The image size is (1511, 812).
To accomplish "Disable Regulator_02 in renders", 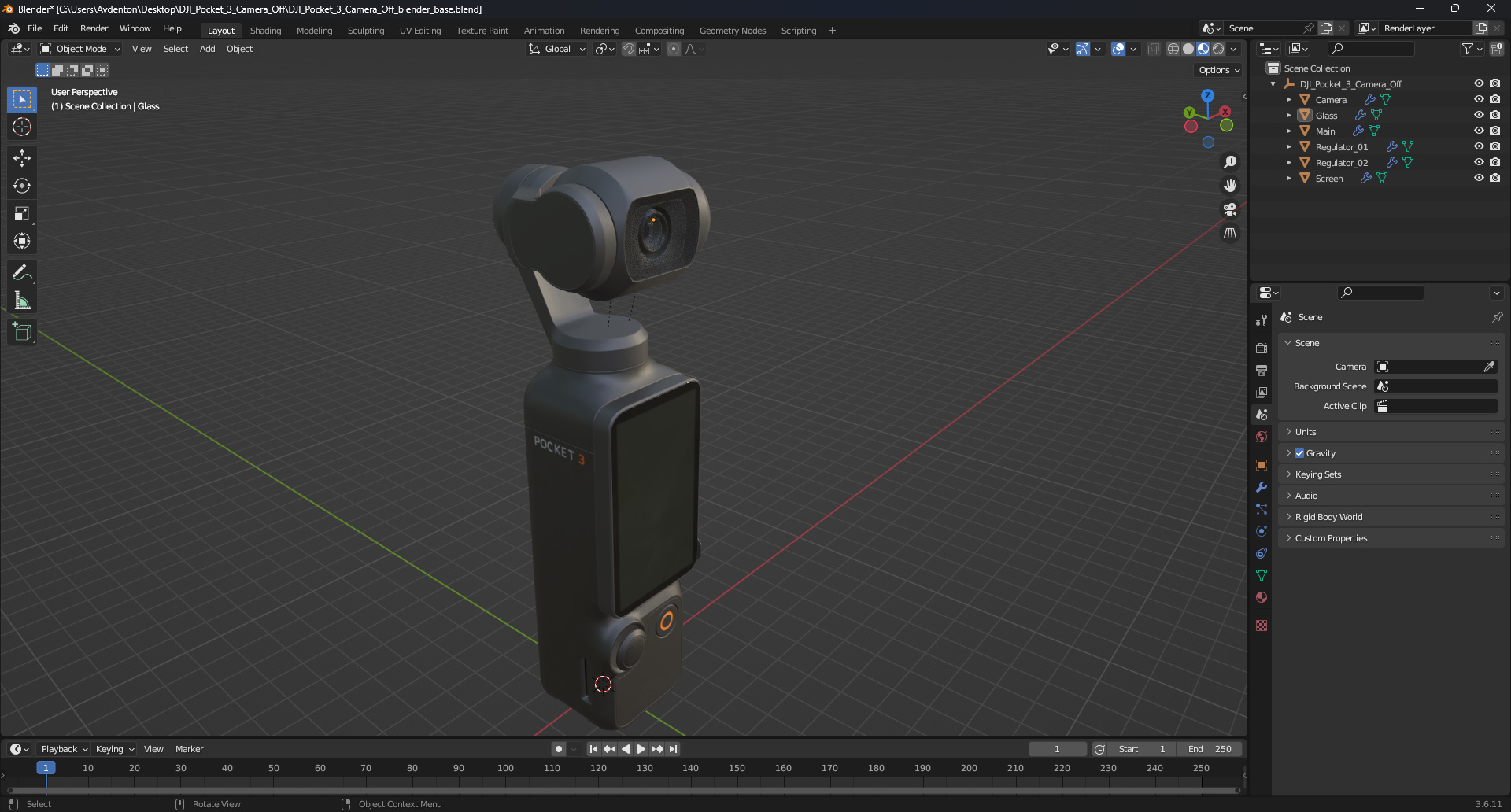I will point(1494,162).
